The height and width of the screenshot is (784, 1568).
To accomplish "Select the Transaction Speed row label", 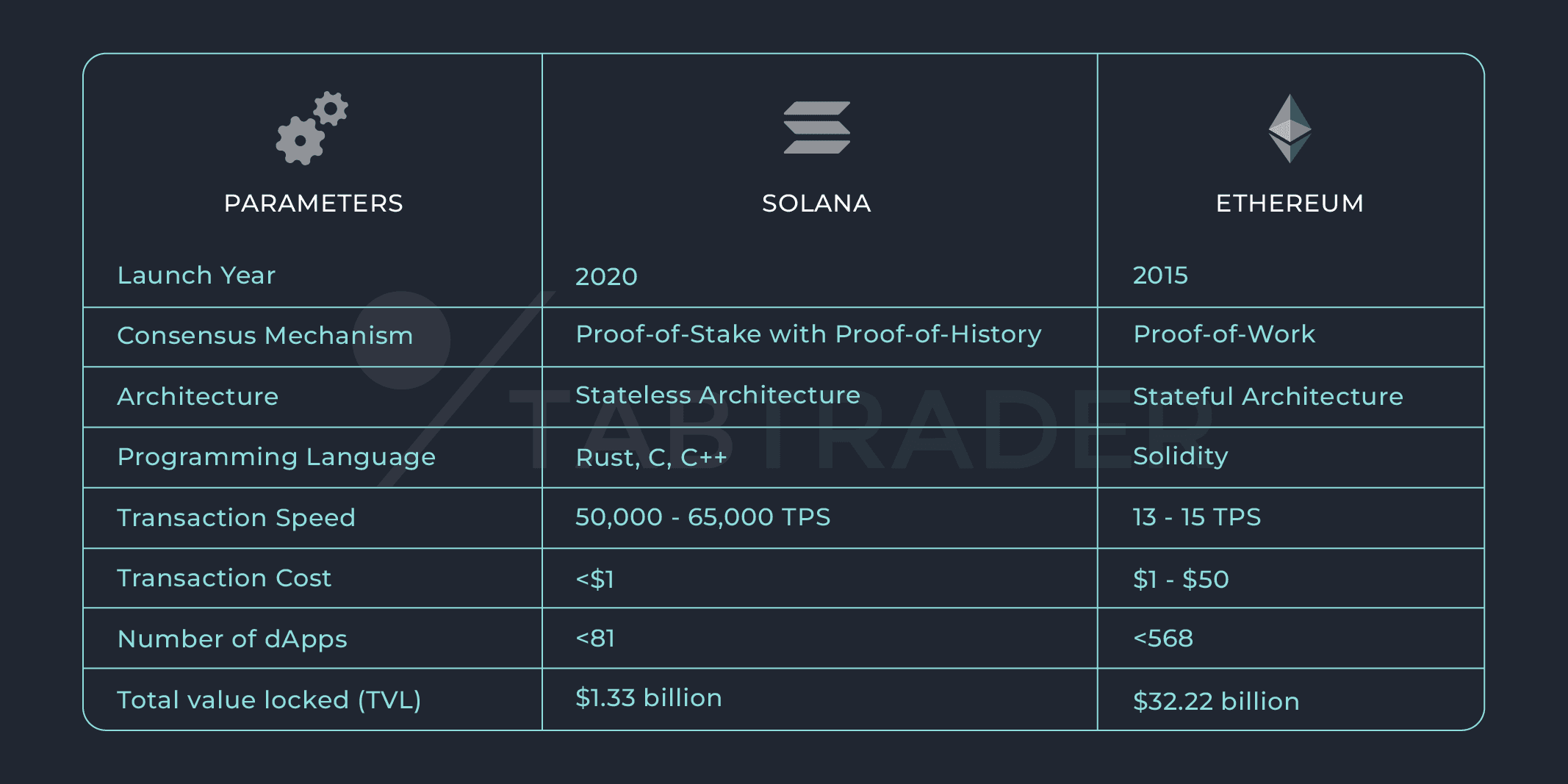I will pyautogui.click(x=236, y=518).
